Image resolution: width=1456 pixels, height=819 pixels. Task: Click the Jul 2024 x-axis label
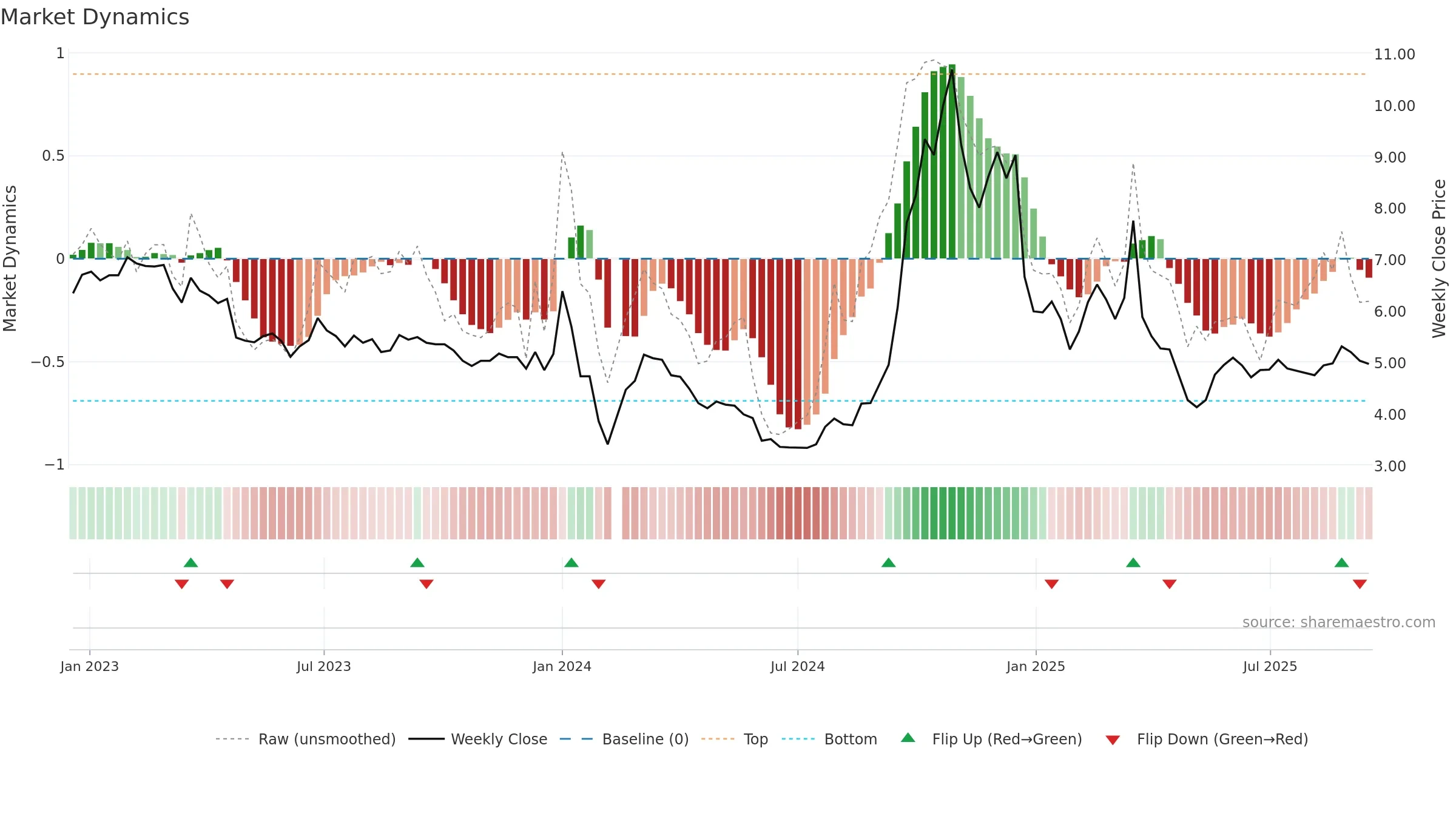(798, 666)
